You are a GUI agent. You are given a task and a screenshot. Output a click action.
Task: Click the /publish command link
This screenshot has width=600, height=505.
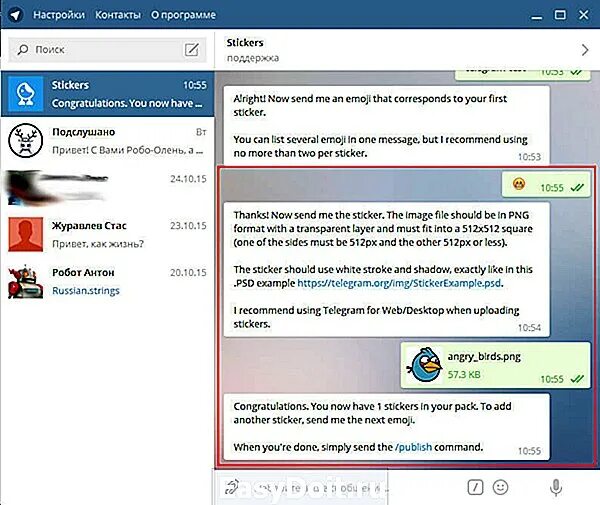coord(413,447)
